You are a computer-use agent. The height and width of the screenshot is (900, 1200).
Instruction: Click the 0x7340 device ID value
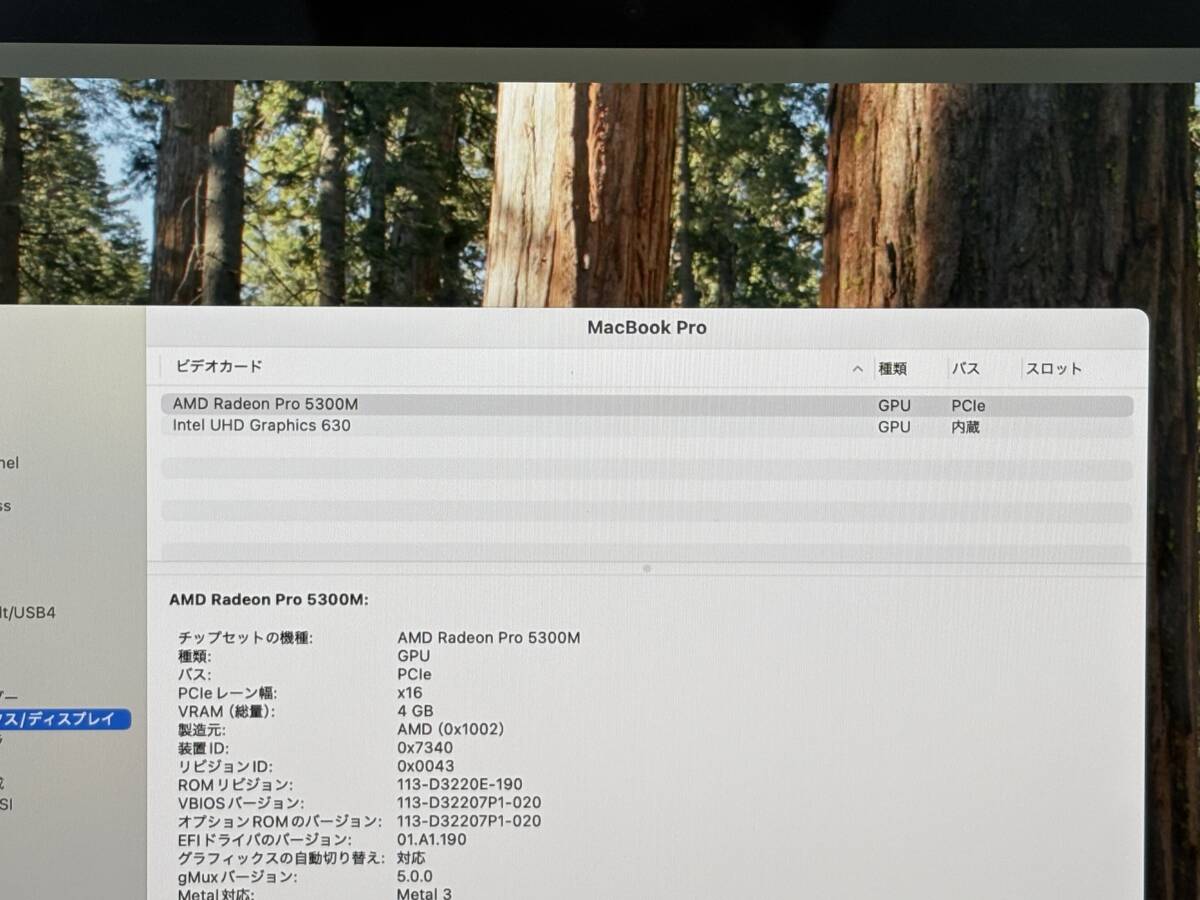click(x=425, y=748)
